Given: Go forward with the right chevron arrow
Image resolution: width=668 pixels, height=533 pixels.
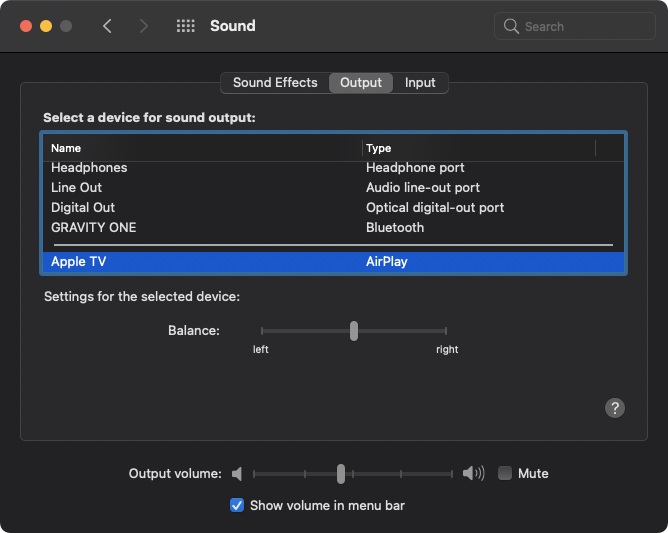Looking at the screenshot, I should (x=144, y=26).
